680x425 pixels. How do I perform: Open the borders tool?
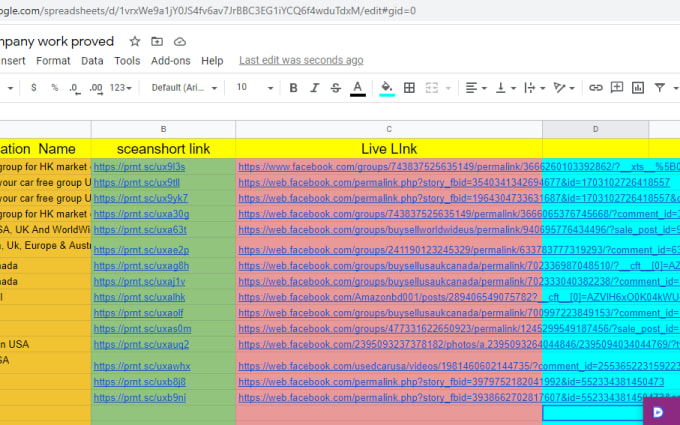[x=409, y=88]
